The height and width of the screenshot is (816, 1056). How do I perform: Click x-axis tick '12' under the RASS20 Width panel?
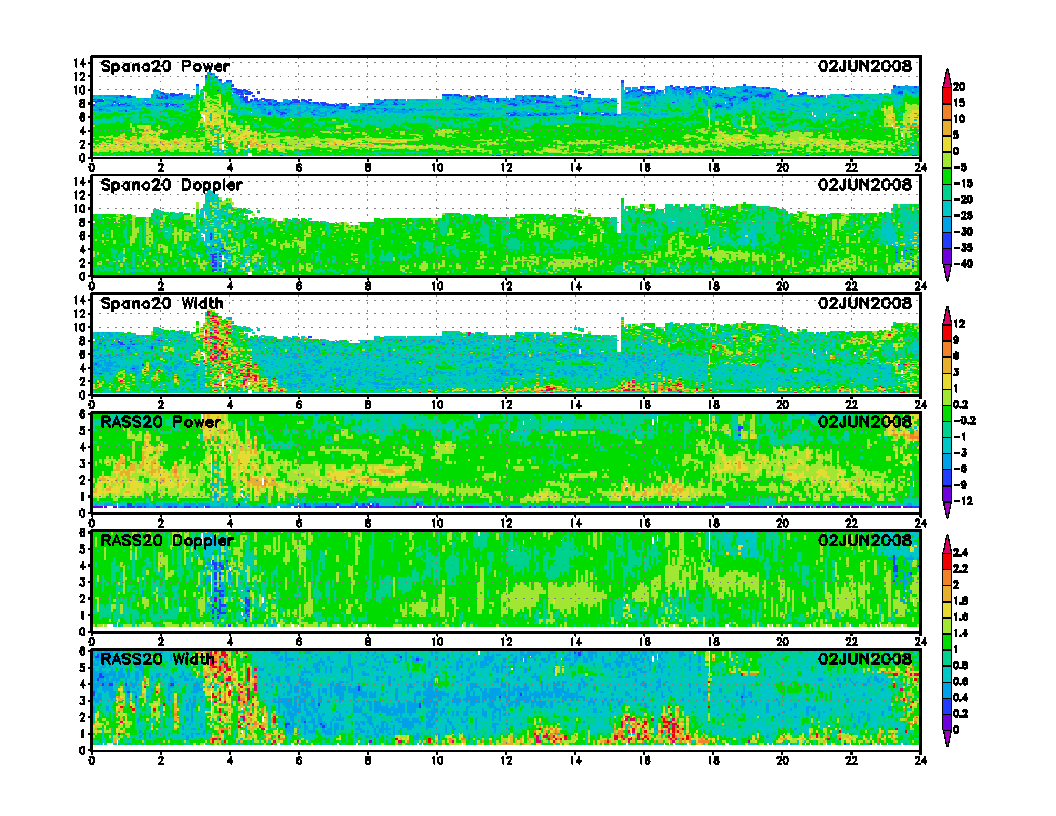coord(506,761)
